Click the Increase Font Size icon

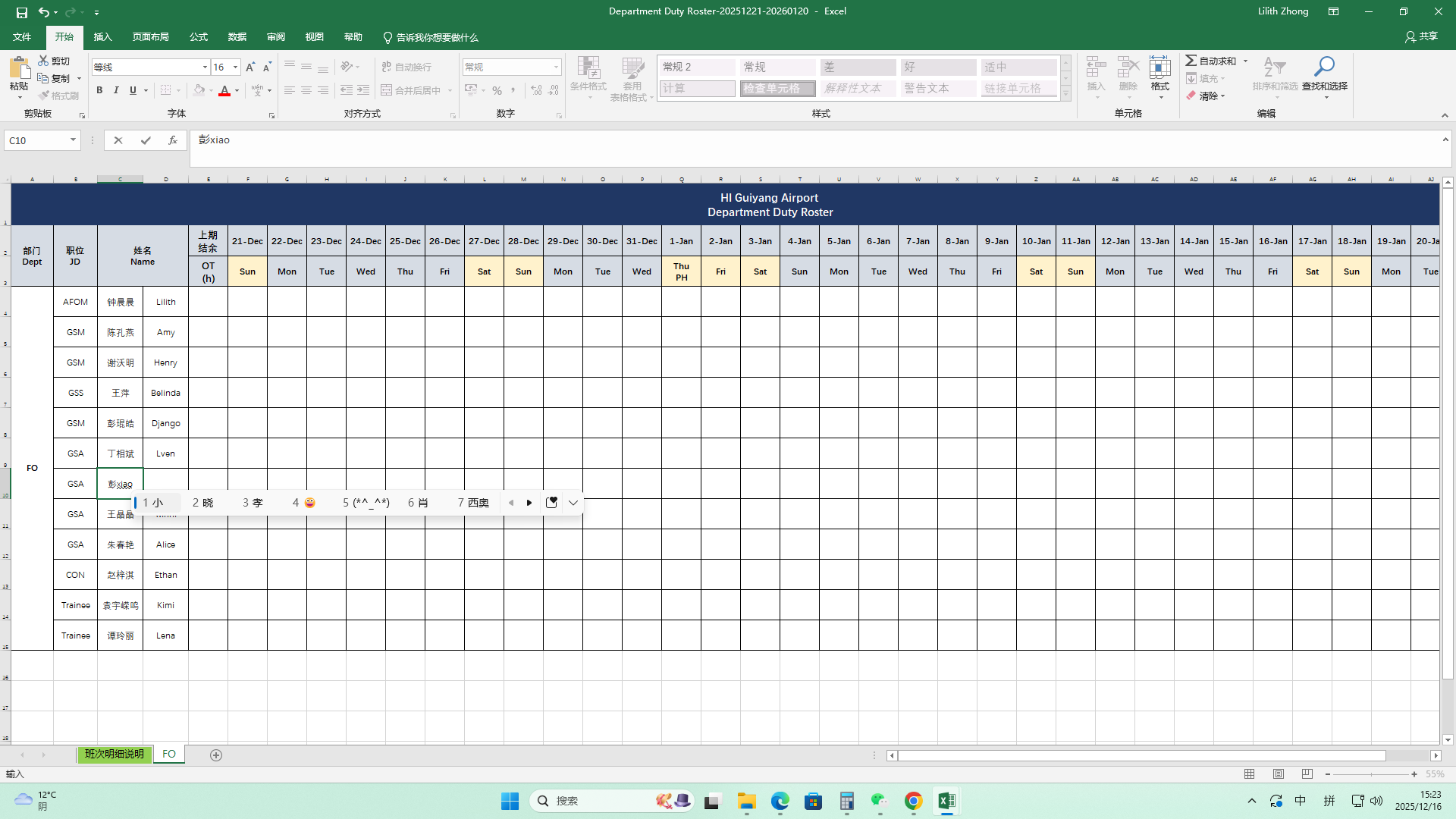250,67
